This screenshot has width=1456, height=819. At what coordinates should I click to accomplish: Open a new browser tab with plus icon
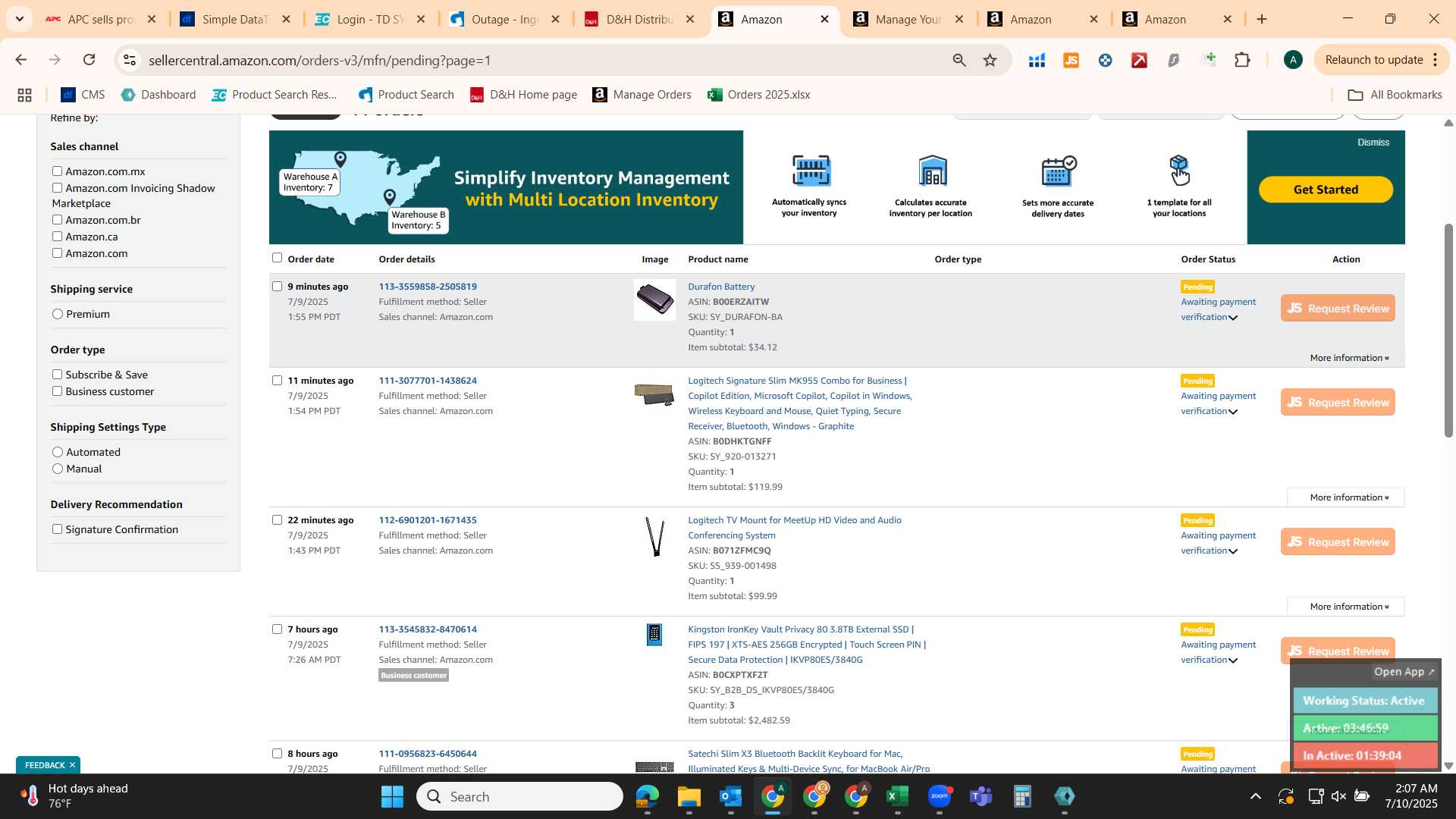tap(1262, 19)
